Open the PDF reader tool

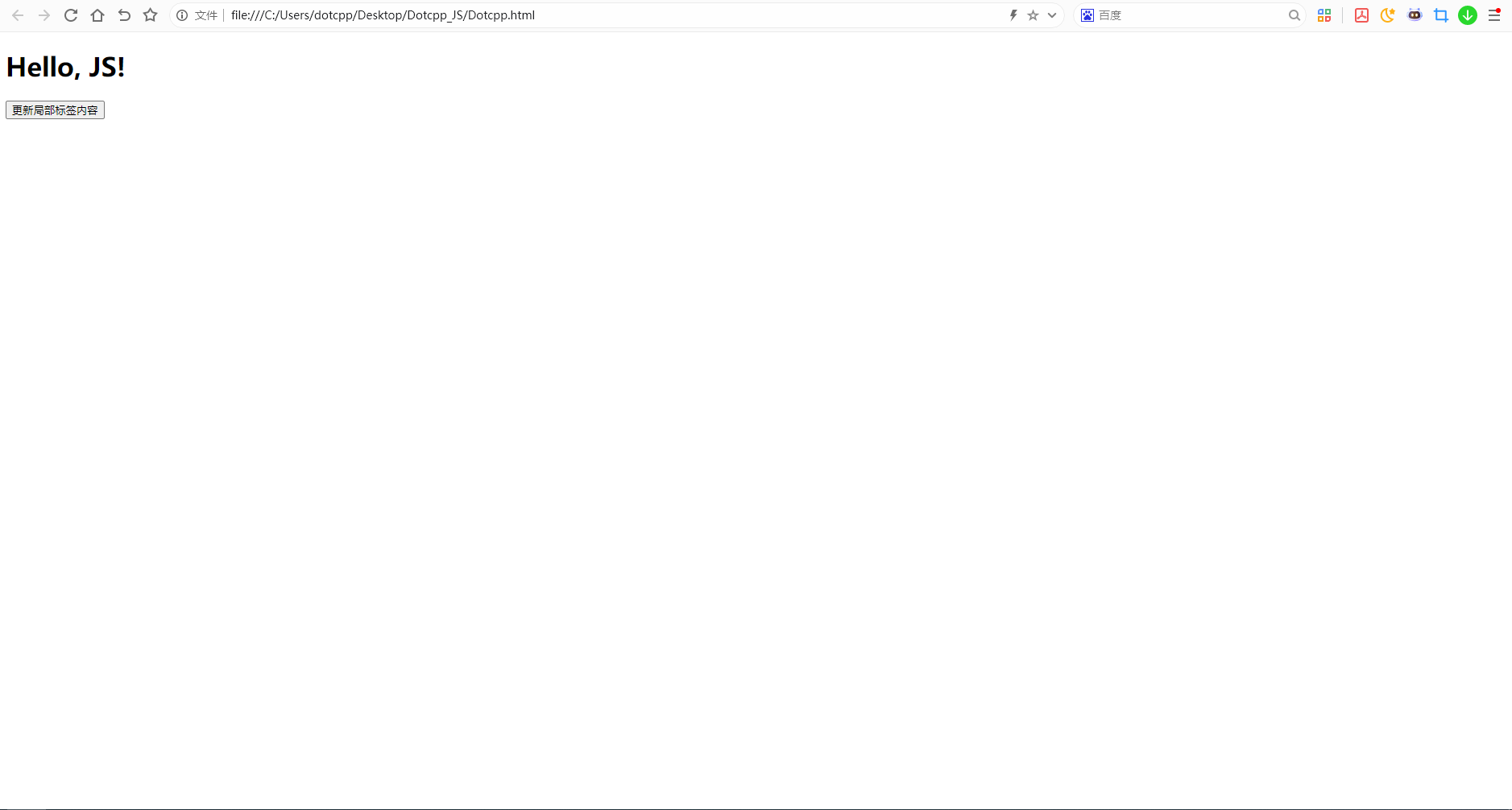click(x=1363, y=14)
